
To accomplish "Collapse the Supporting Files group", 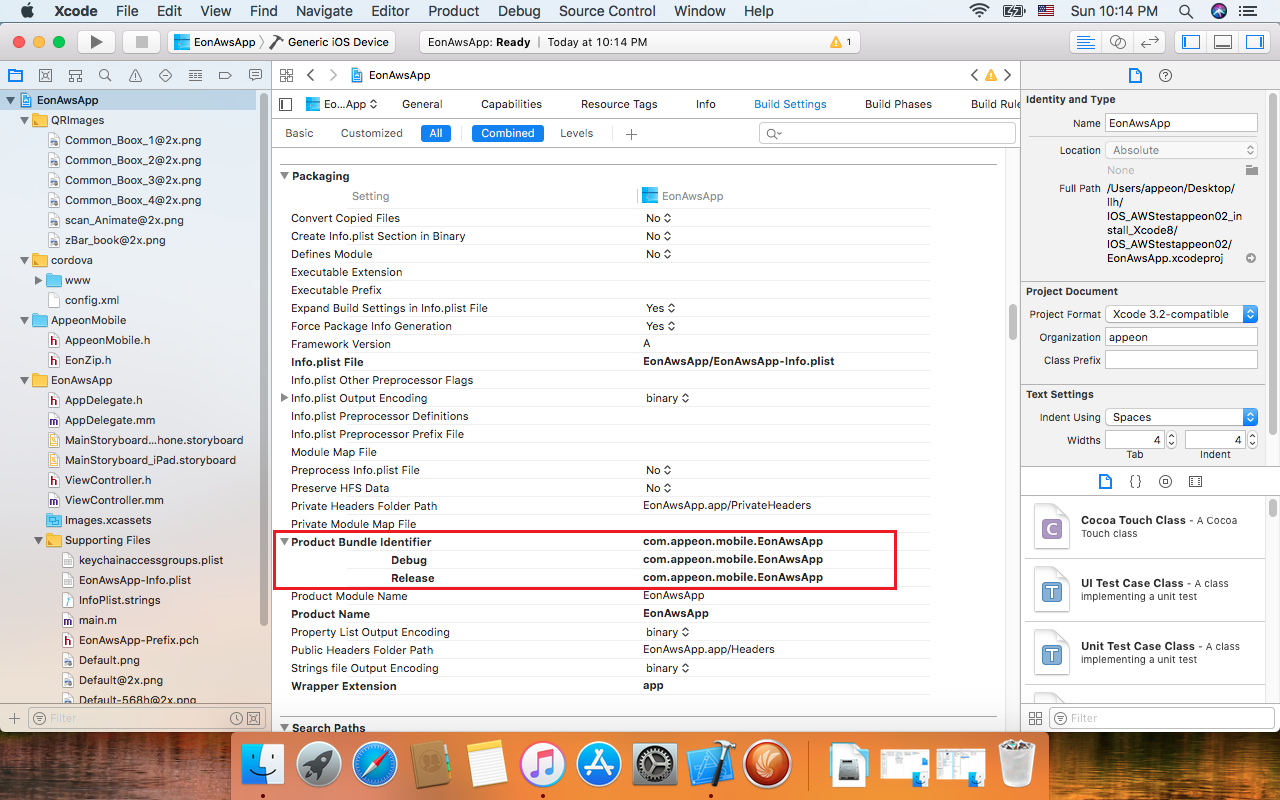I will (x=38, y=540).
